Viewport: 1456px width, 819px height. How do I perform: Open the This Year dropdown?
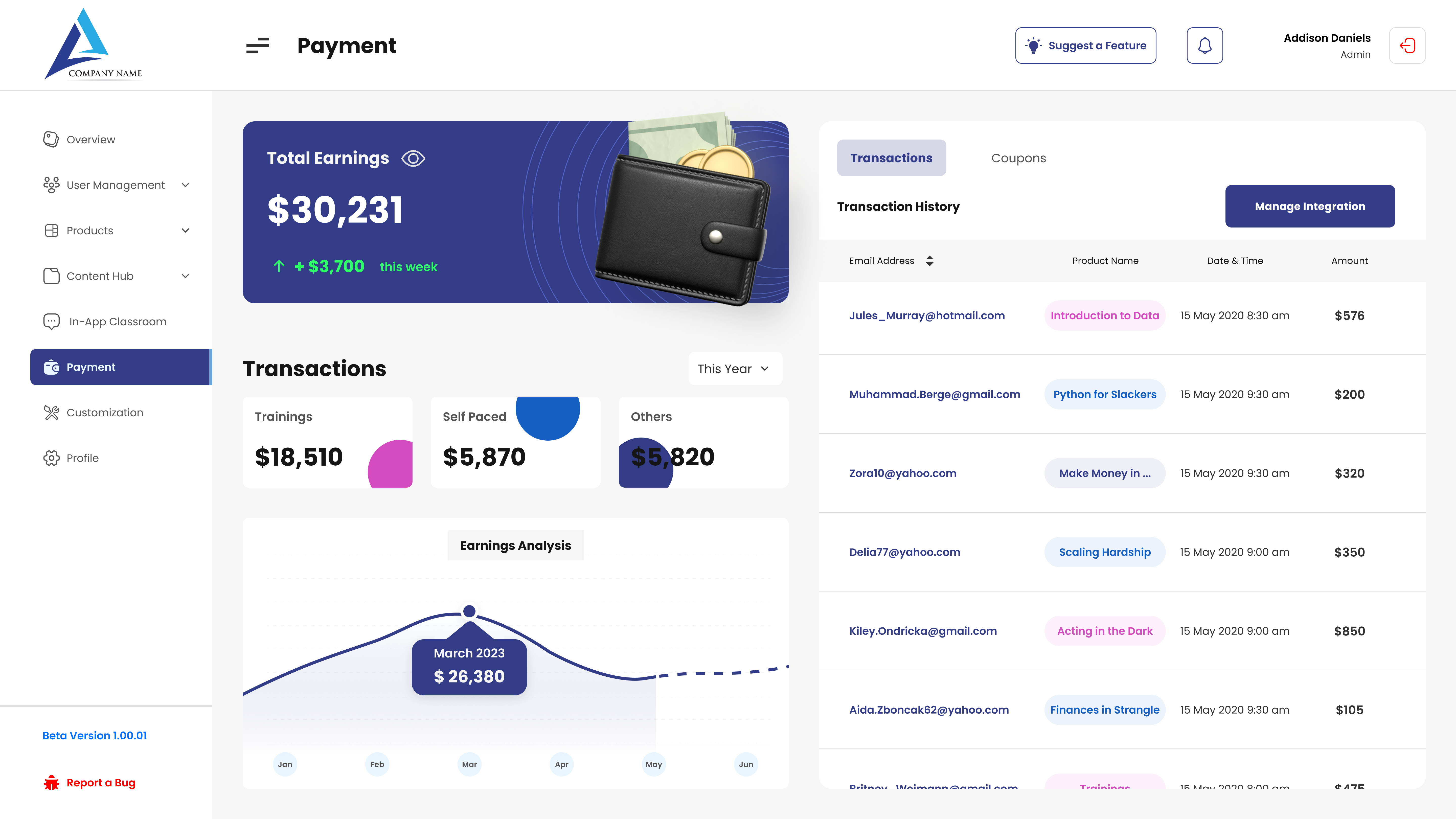click(735, 369)
